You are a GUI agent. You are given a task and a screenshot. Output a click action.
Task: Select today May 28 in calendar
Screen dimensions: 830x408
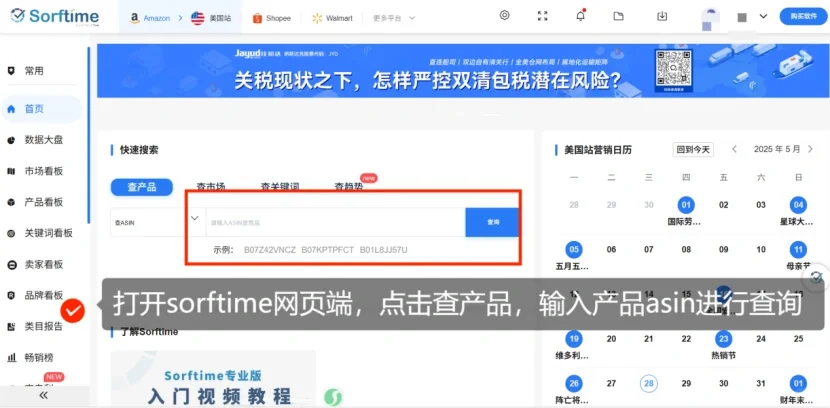click(x=648, y=383)
